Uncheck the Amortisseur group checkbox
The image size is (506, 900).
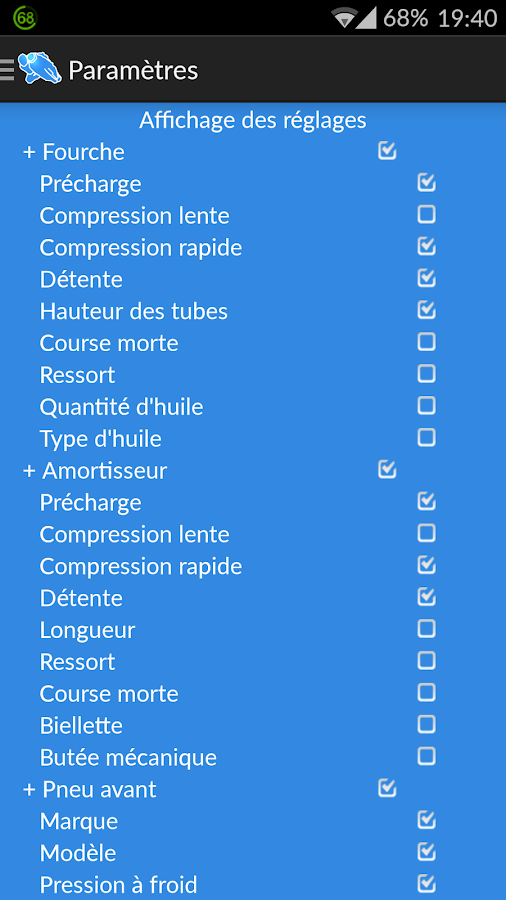(387, 470)
